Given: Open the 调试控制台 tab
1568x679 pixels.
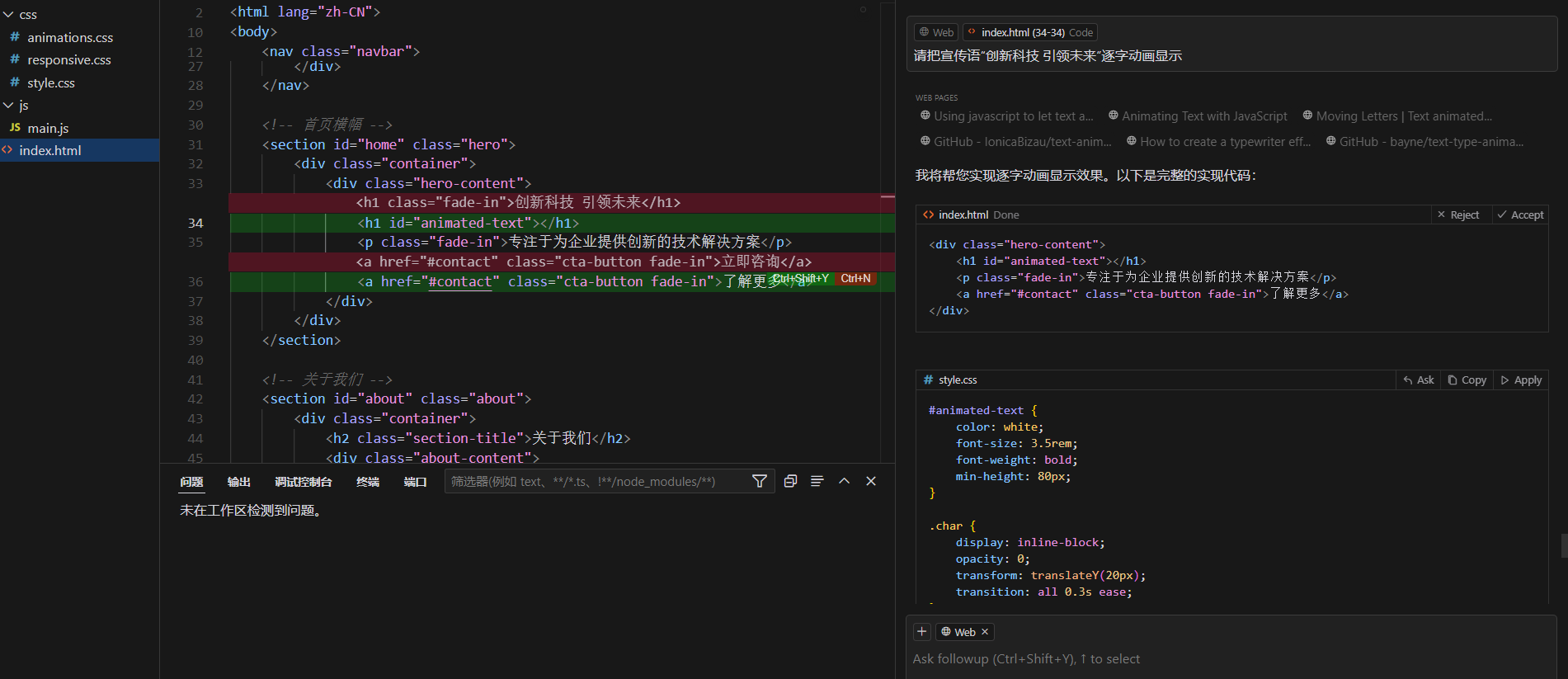Looking at the screenshot, I should point(303,482).
